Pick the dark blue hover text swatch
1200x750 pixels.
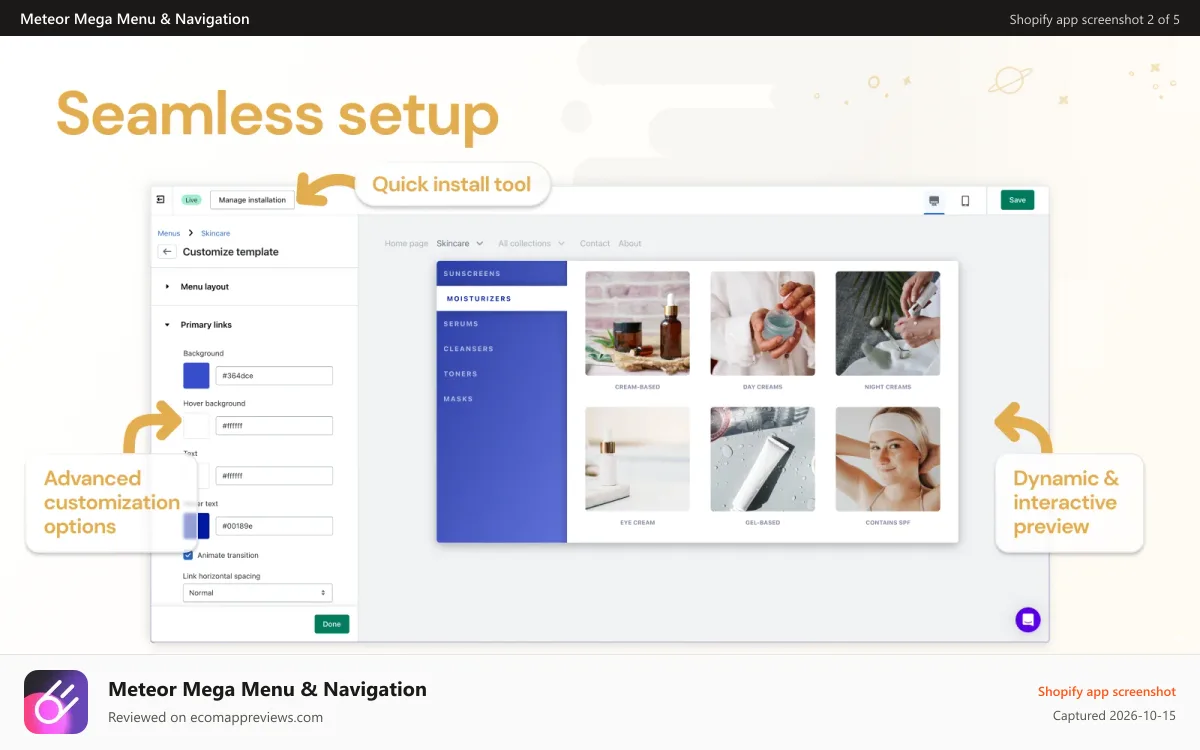pyautogui.click(x=196, y=526)
